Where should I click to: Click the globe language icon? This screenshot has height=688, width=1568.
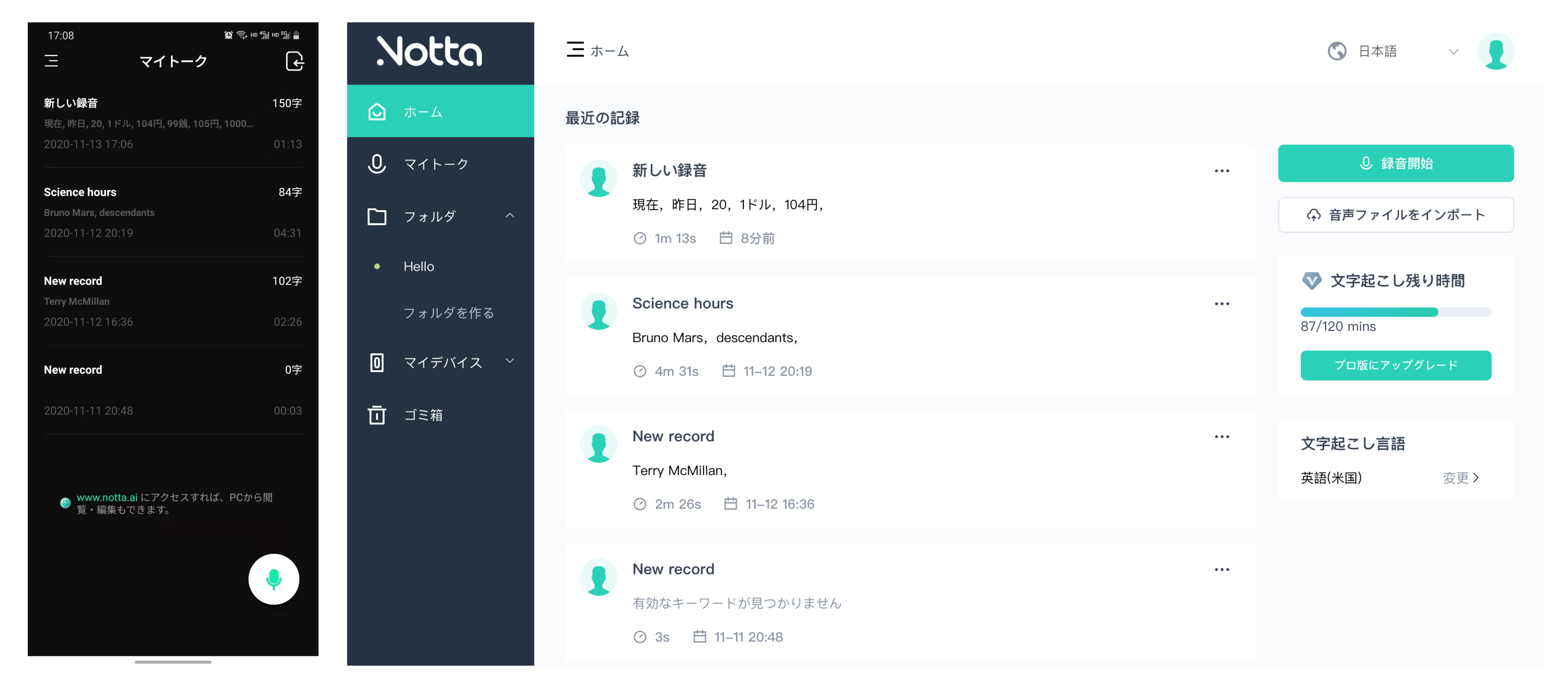pos(1337,51)
